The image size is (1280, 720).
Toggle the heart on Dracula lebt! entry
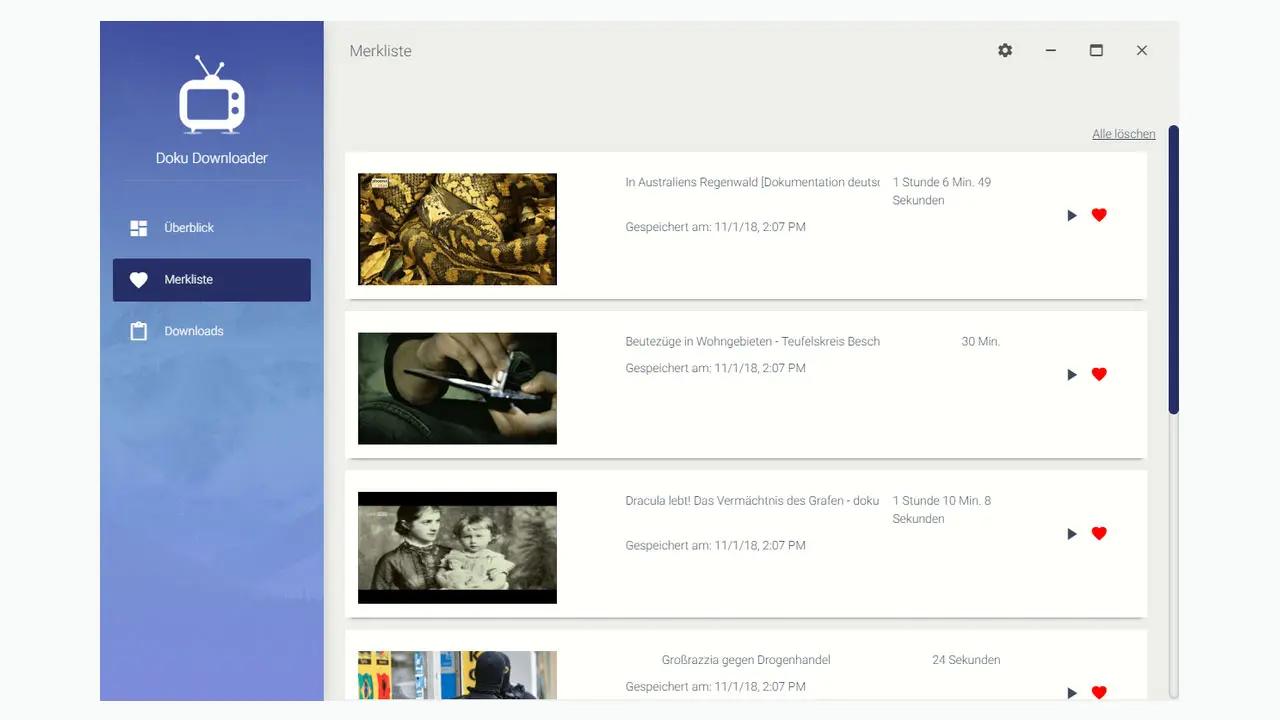pyautogui.click(x=1099, y=534)
